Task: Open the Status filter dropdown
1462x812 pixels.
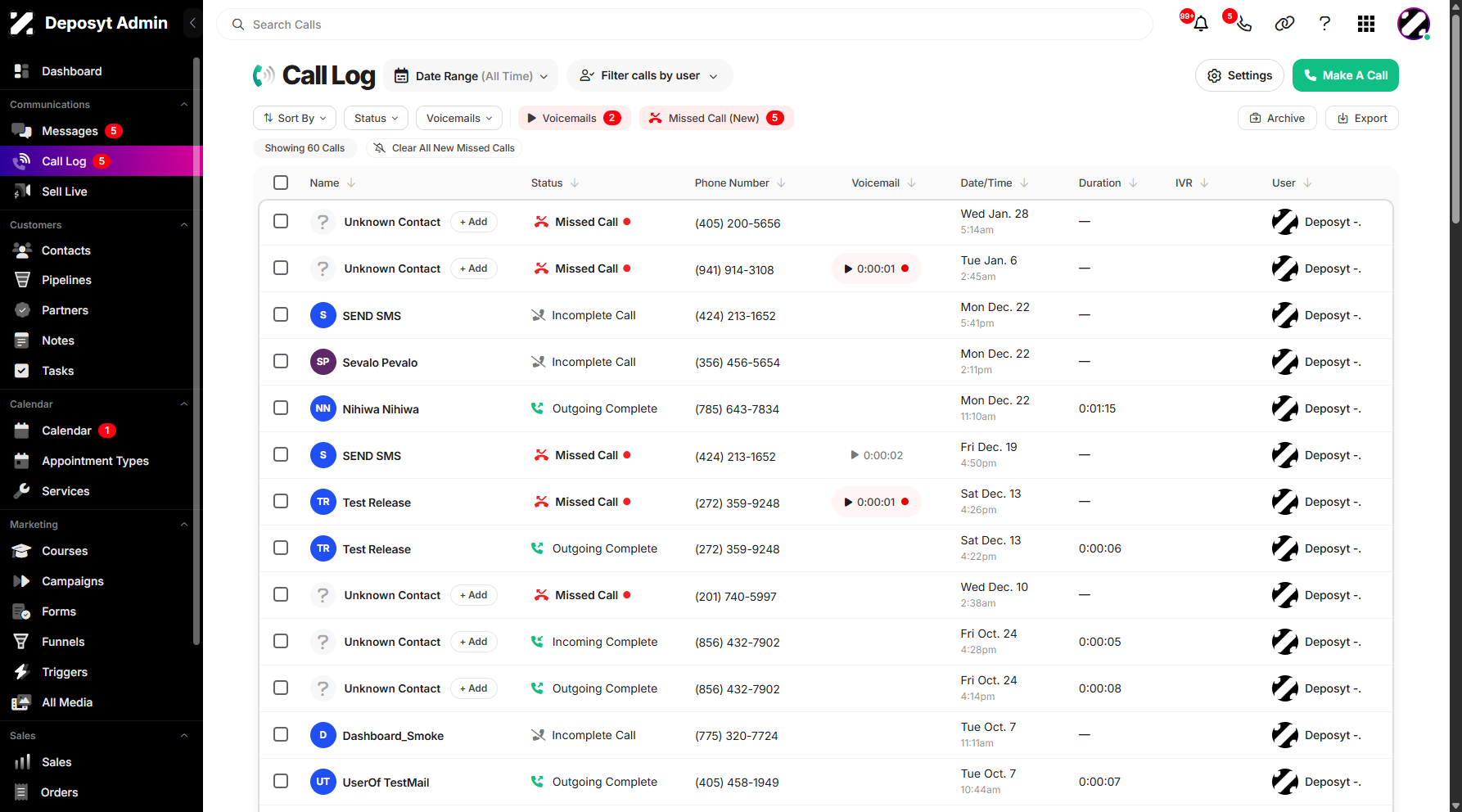Action: [376, 118]
